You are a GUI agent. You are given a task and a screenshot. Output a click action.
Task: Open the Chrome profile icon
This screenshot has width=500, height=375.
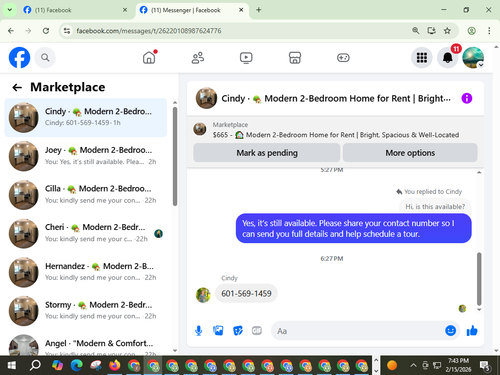[x=471, y=31]
